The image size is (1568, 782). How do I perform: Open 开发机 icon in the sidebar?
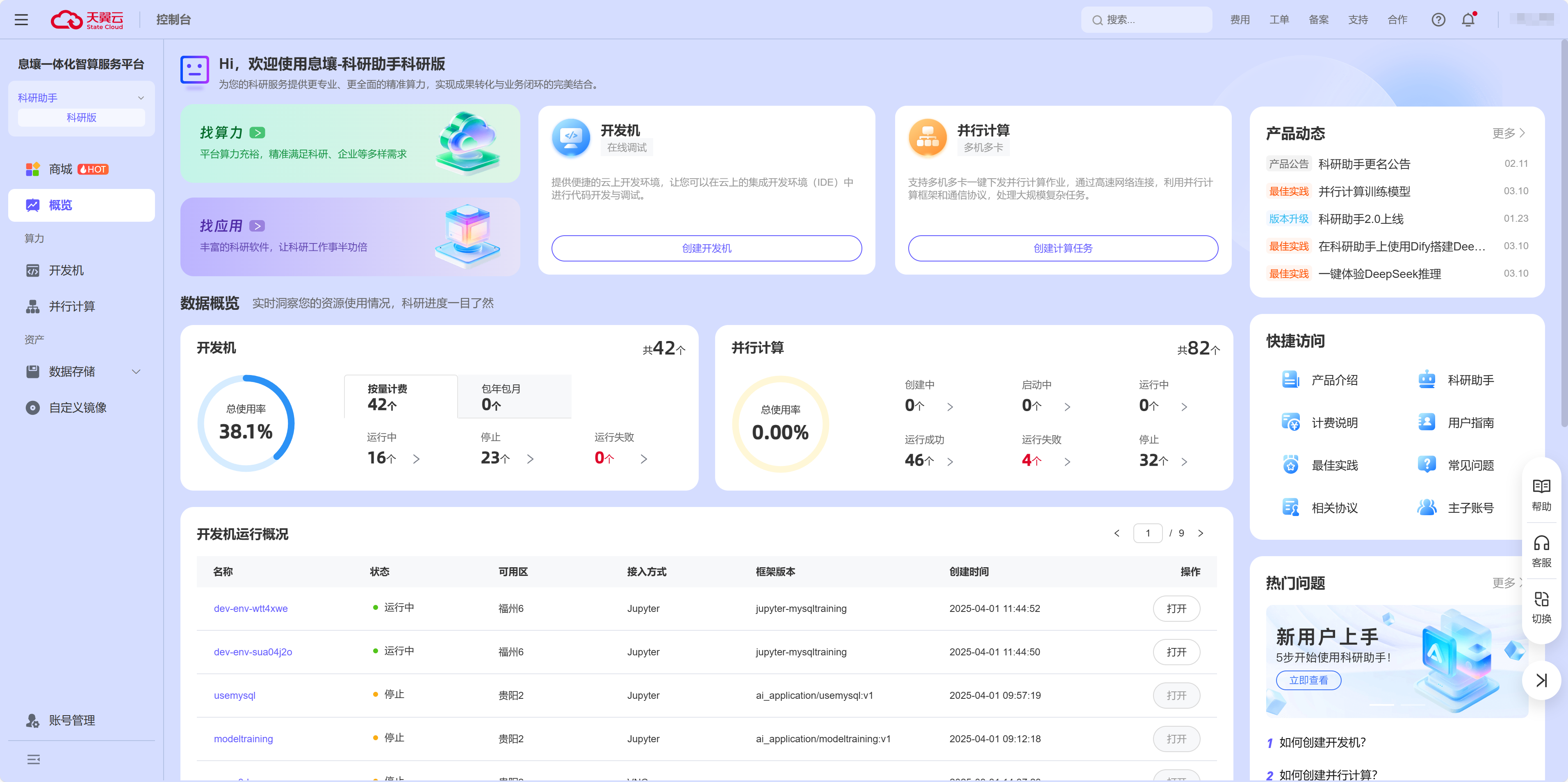[x=33, y=270]
